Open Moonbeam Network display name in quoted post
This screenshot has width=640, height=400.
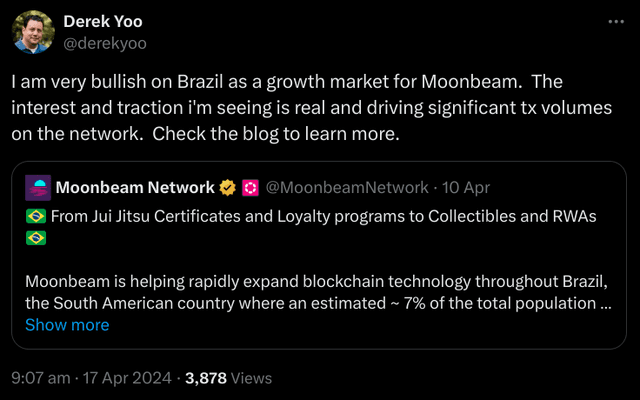coord(135,187)
